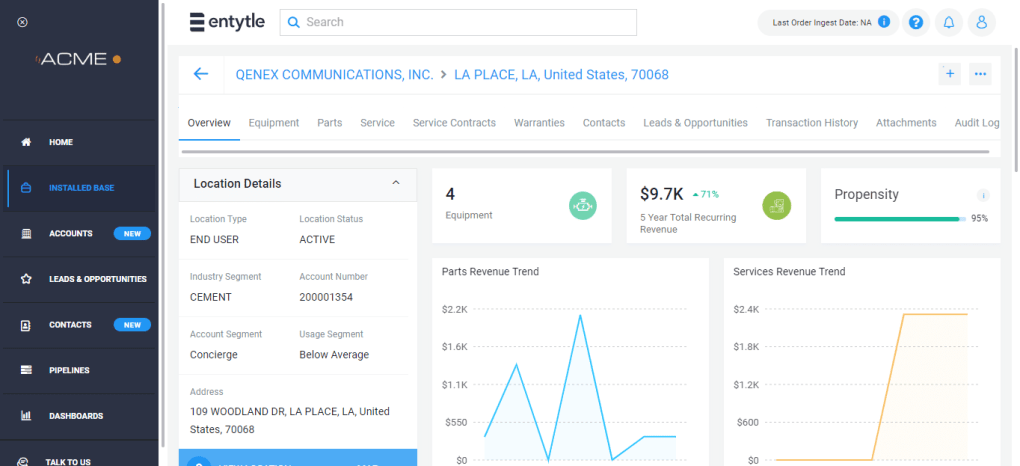Click the NEW badge next to Accounts
Image resolution: width=1020 pixels, height=466 pixels.
point(132,234)
